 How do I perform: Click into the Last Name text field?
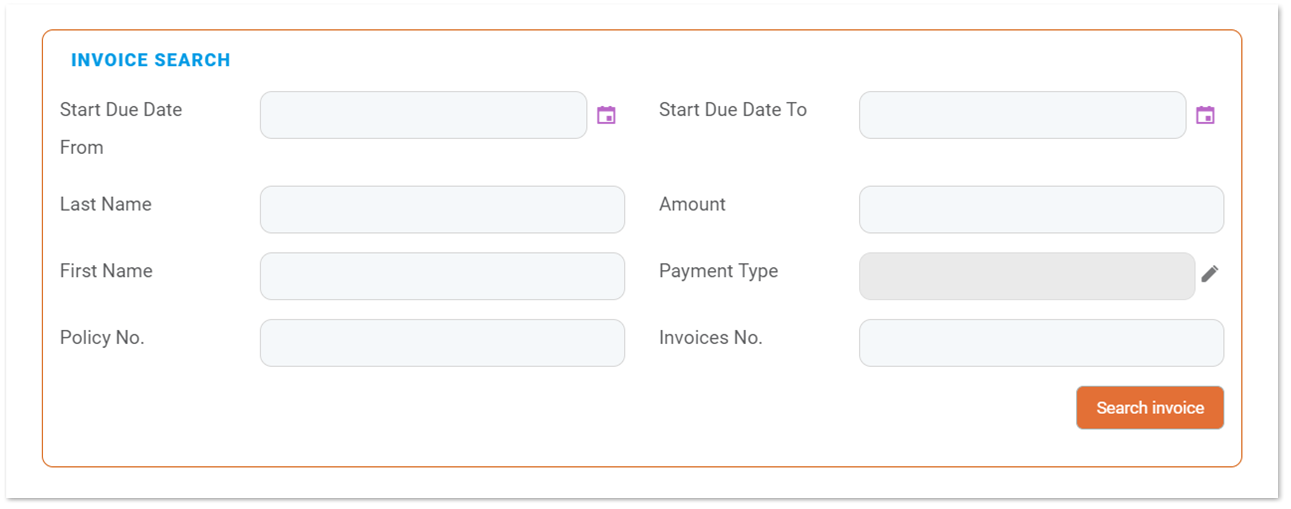(x=442, y=209)
